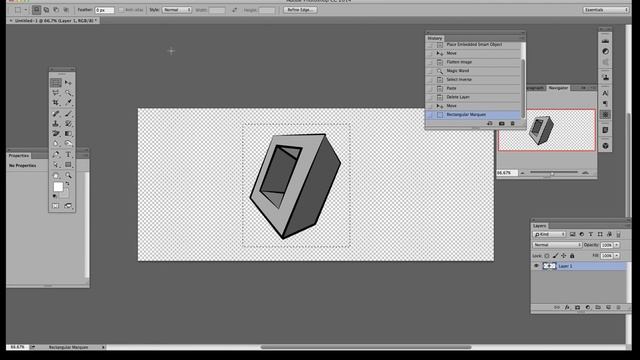Delete current history state with trash icon
This screenshot has width=640, height=360.
pyautogui.click(x=513, y=124)
